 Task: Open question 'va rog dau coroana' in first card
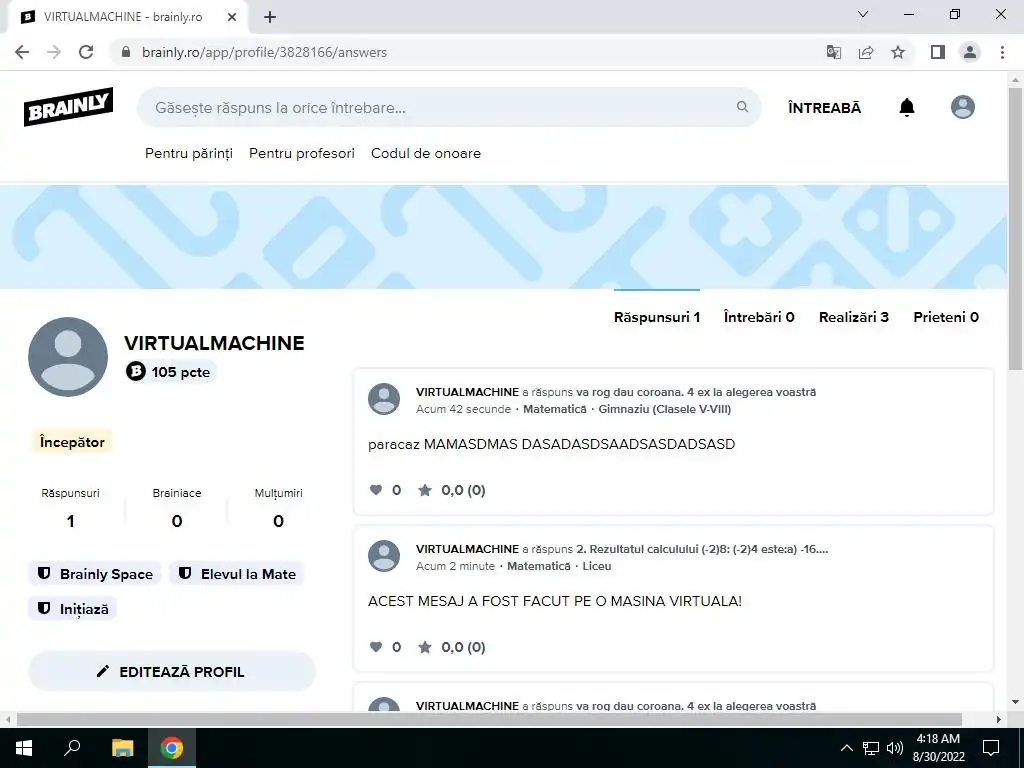(696, 392)
